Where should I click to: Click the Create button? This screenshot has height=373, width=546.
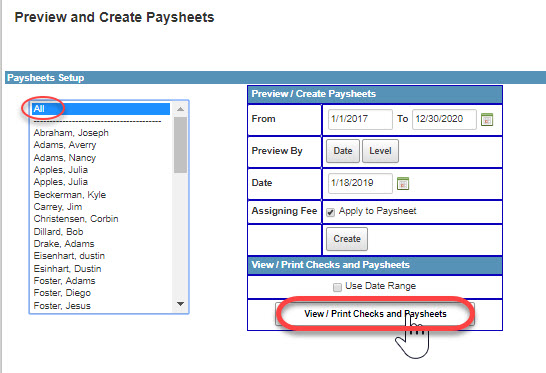click(x=347, y=239)
